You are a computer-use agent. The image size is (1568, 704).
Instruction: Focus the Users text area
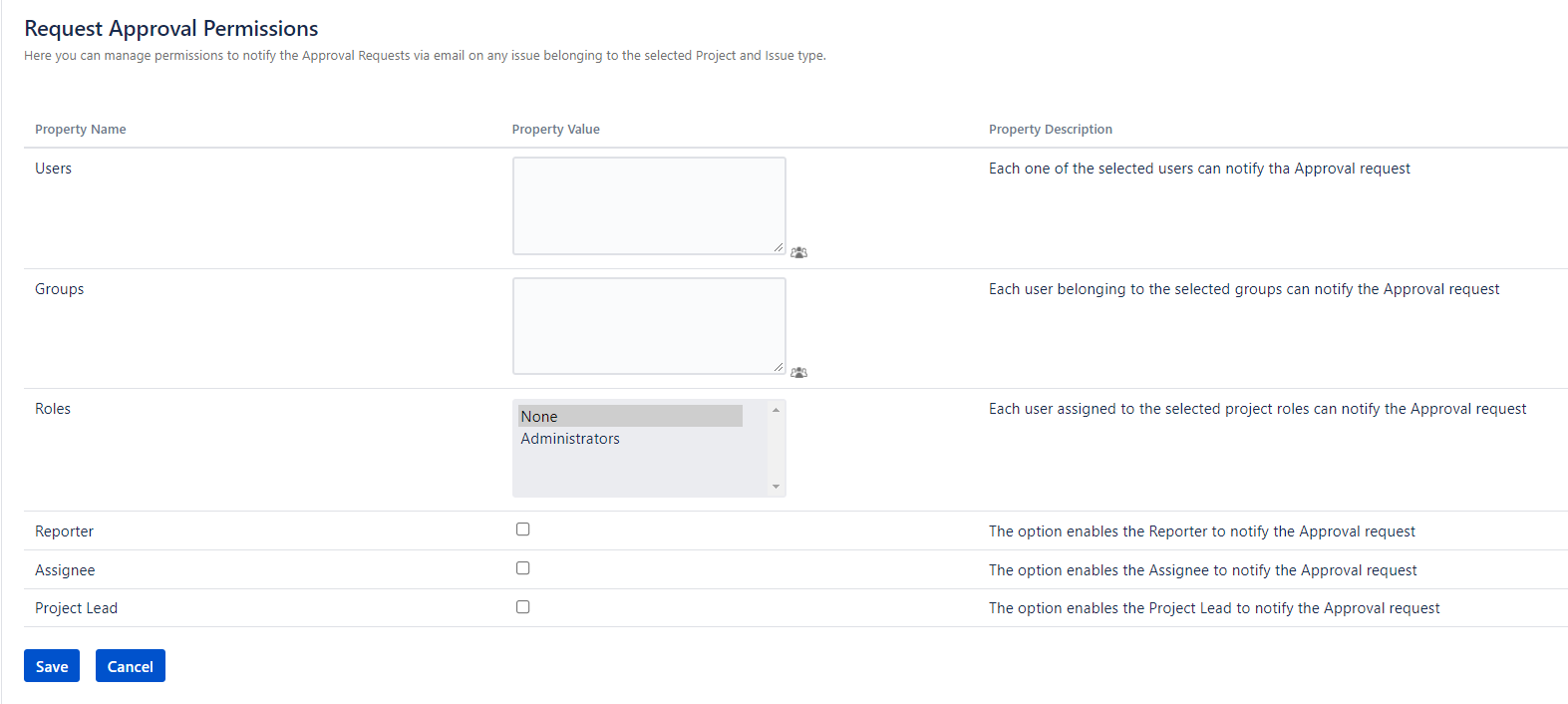click(648, 205)
